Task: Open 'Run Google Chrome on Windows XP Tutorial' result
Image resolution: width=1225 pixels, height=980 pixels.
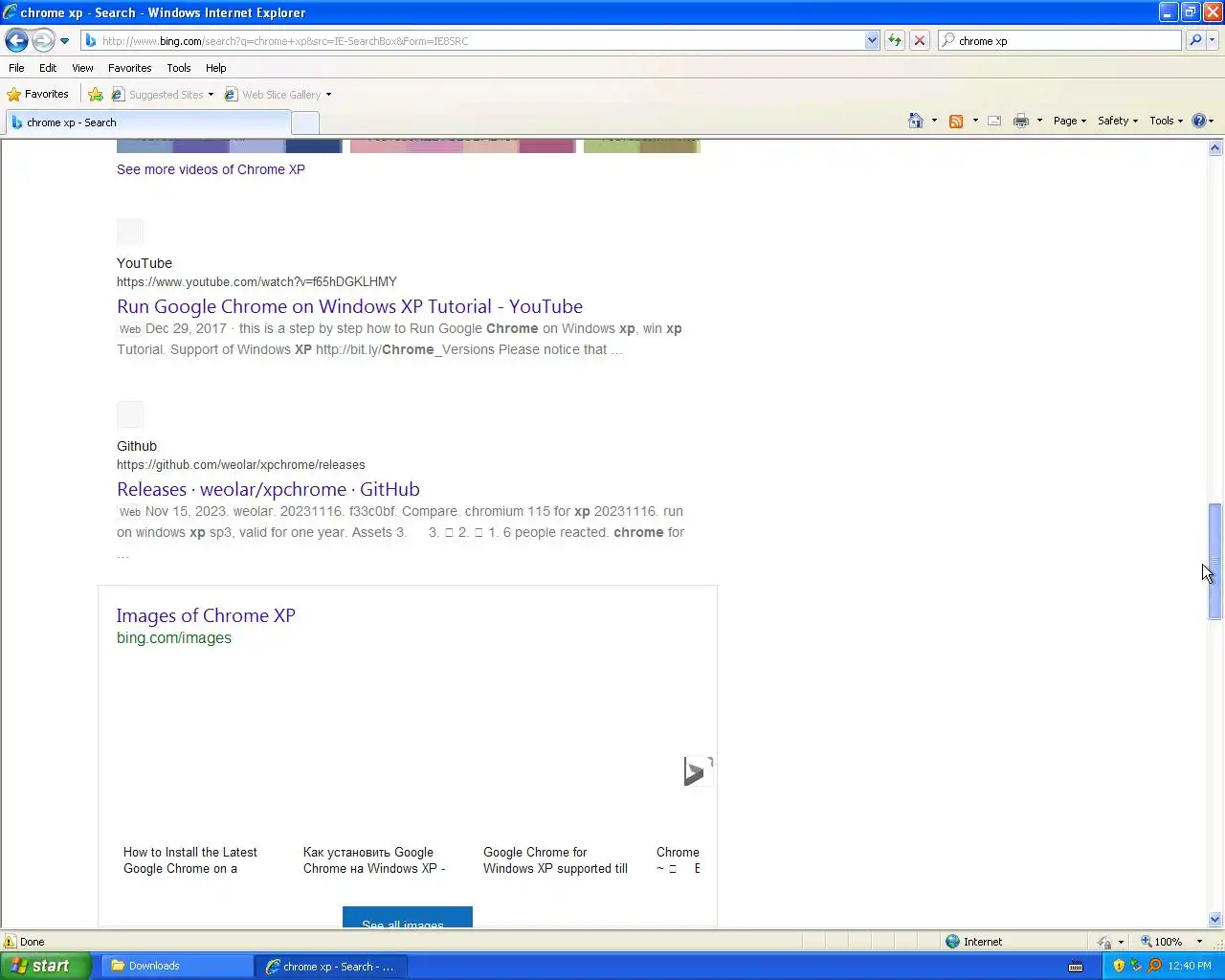Action: (x=349, y=306)
